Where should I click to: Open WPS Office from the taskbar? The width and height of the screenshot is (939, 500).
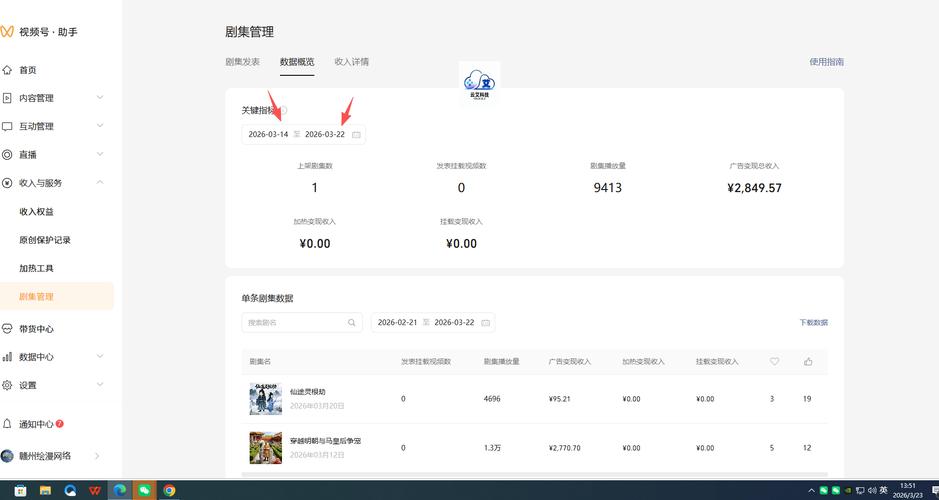pos(95,490)
